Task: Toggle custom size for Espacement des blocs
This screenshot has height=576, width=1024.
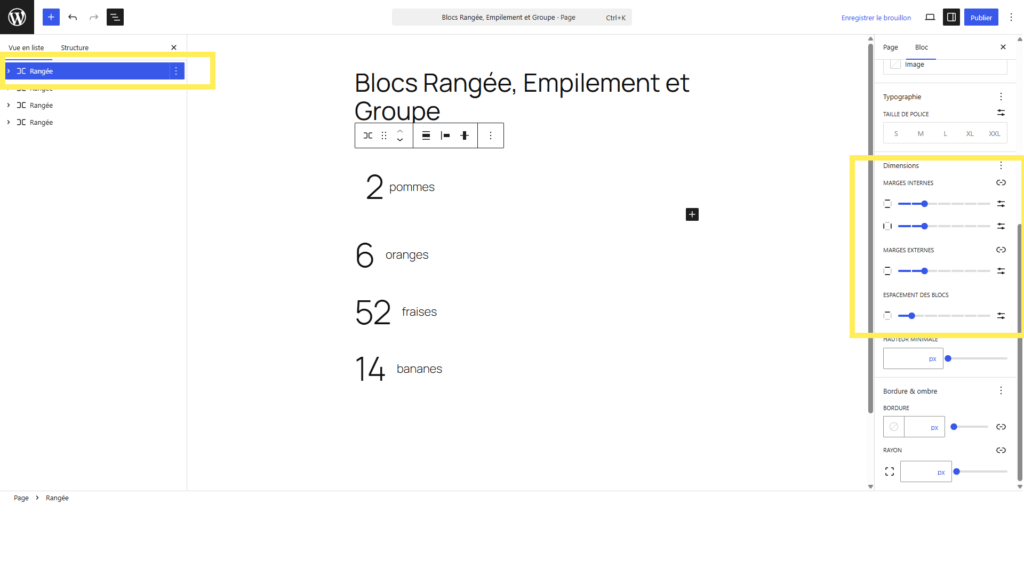Action: click(1000, 315)
